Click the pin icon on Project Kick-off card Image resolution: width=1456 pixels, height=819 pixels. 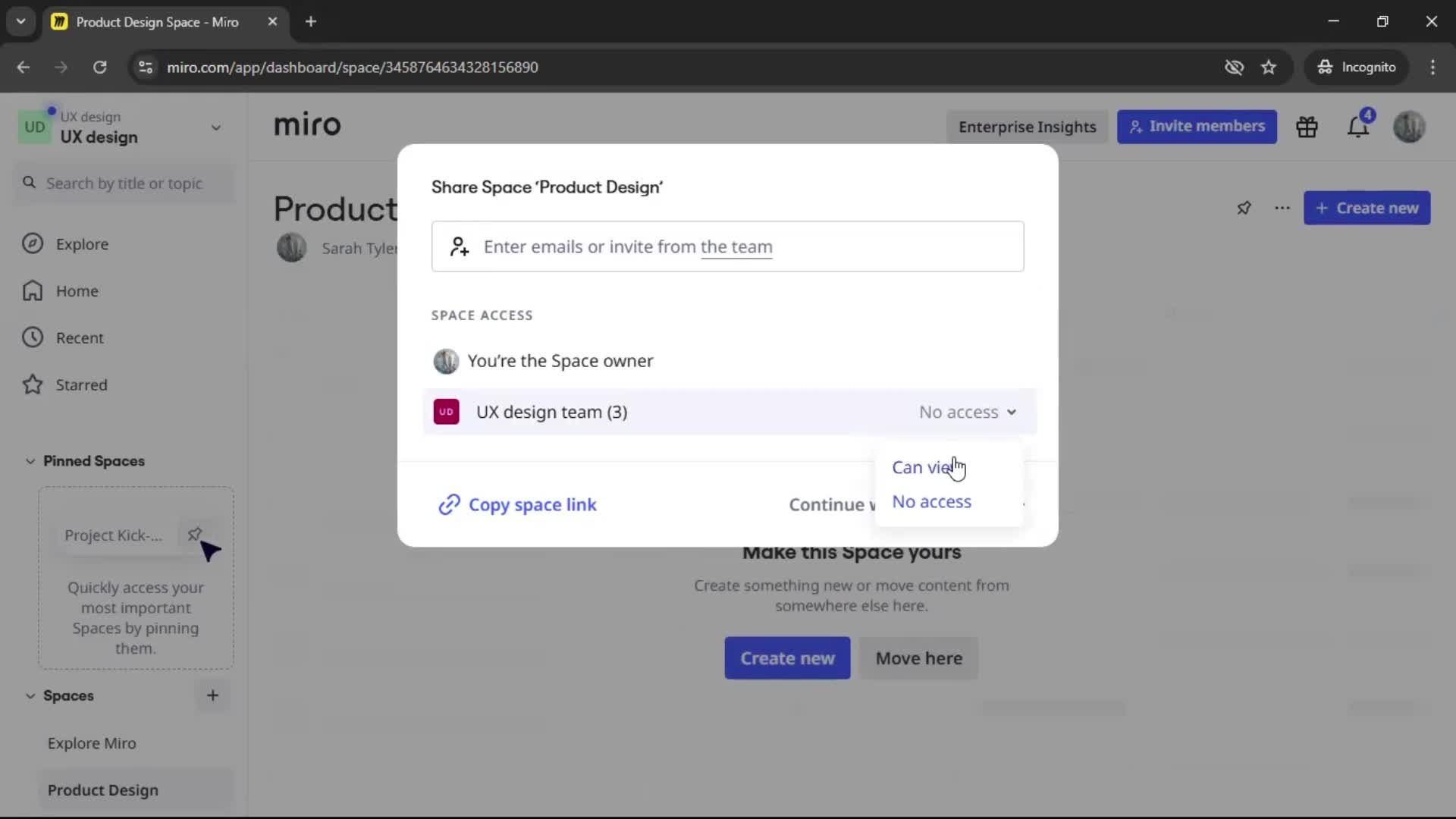pos(194,535)
